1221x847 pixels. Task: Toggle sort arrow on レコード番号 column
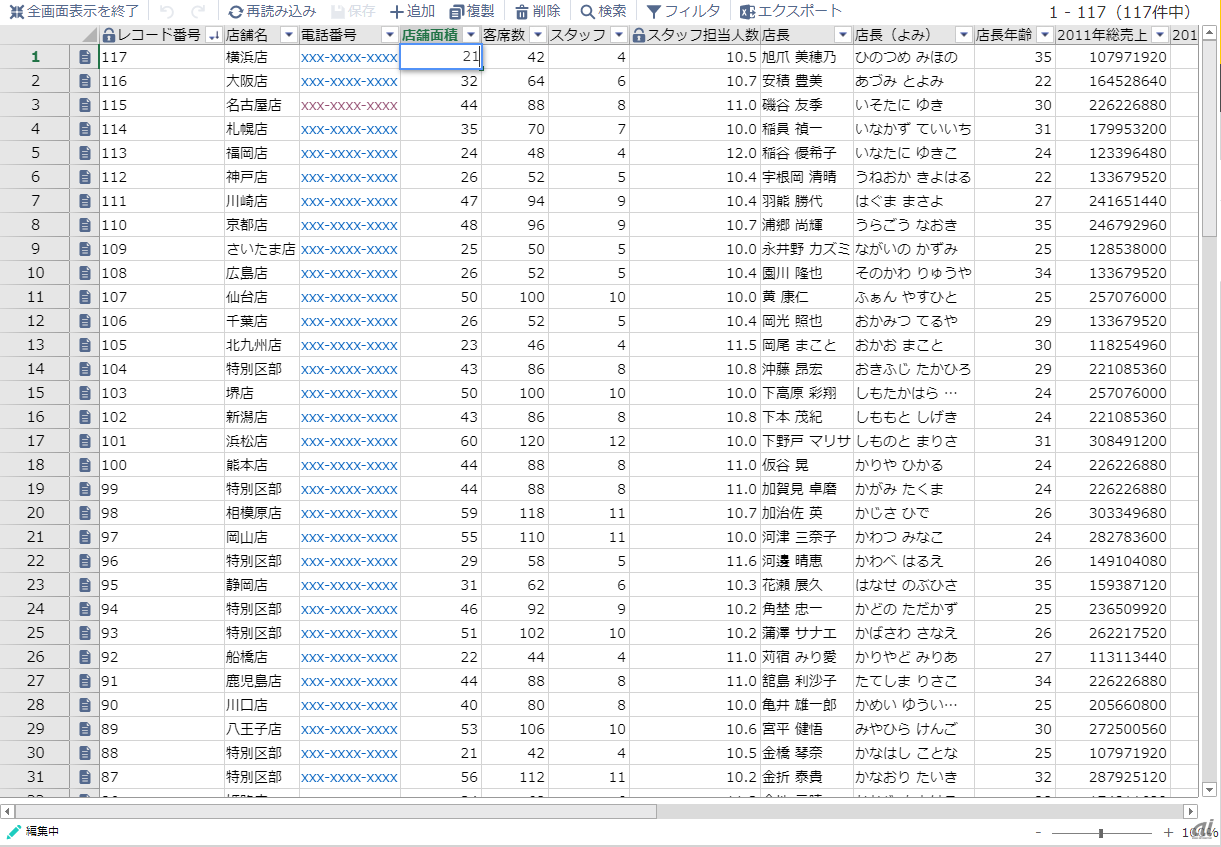213,35
